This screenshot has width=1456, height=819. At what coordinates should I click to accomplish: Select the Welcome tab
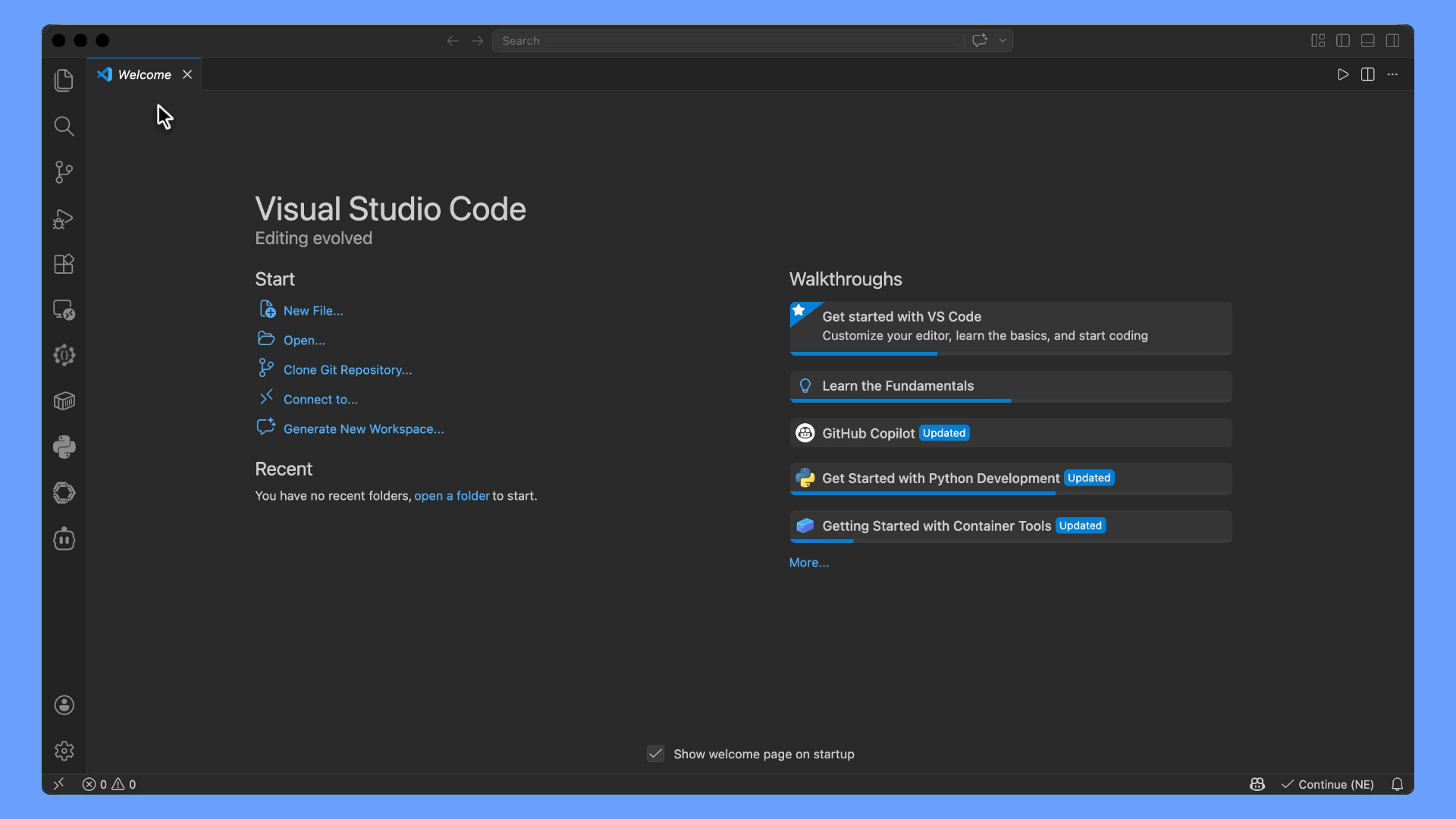tap(144, 74)
